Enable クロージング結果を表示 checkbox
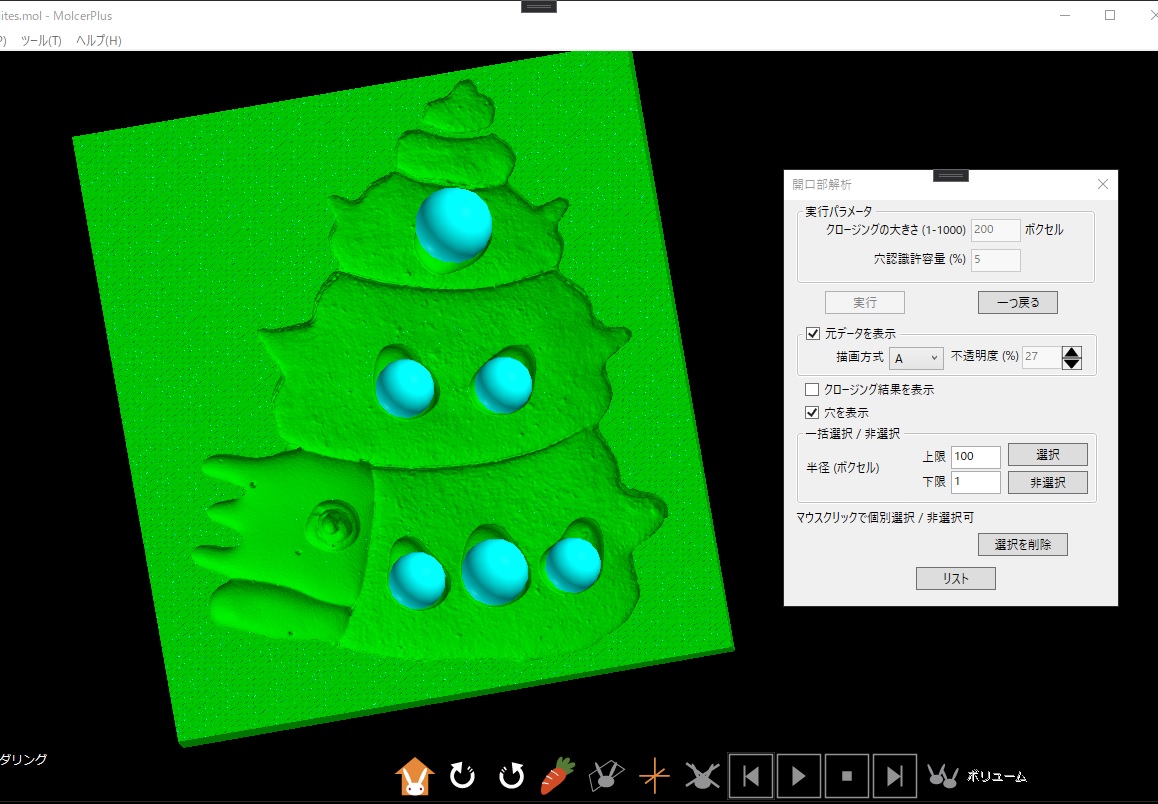Viewport: 1158px width, 804px height. 812,389
